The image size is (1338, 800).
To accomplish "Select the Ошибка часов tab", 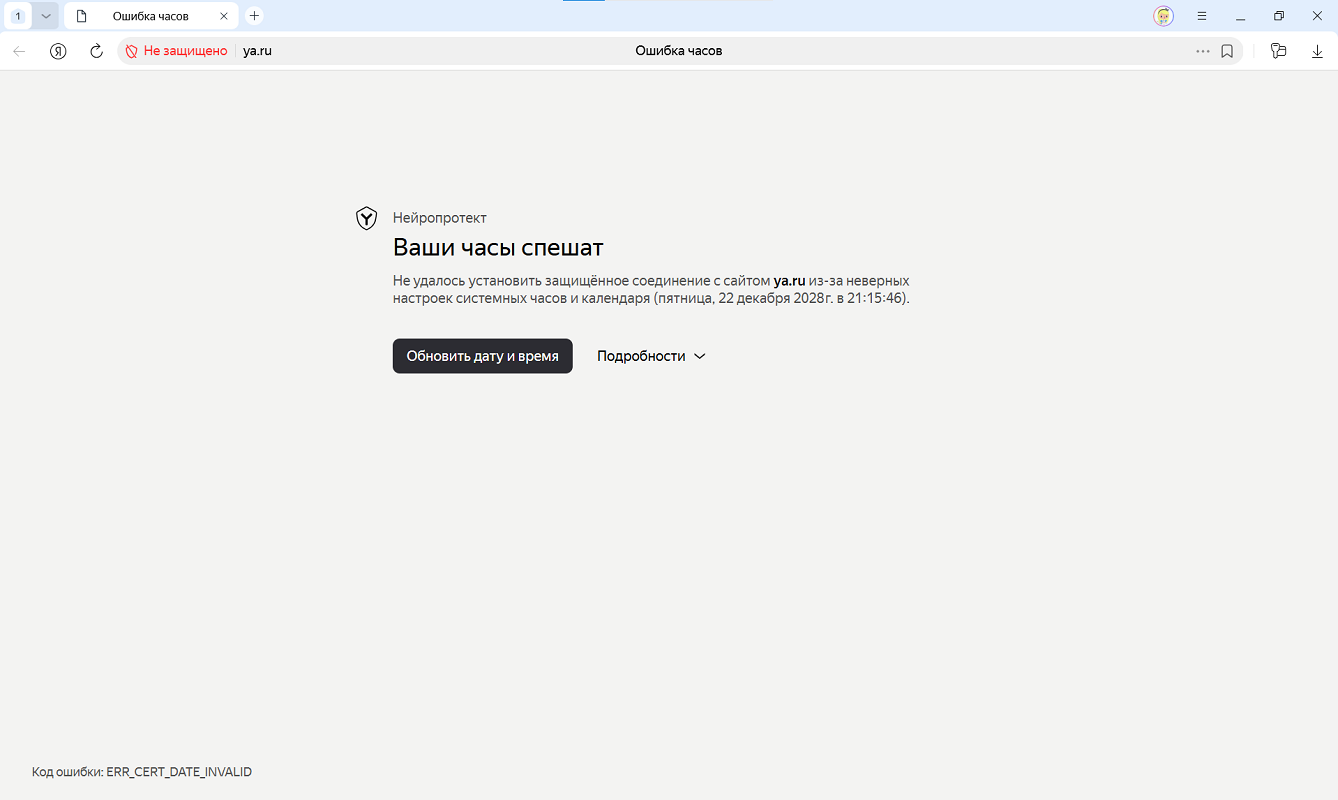I will point(150,16).
